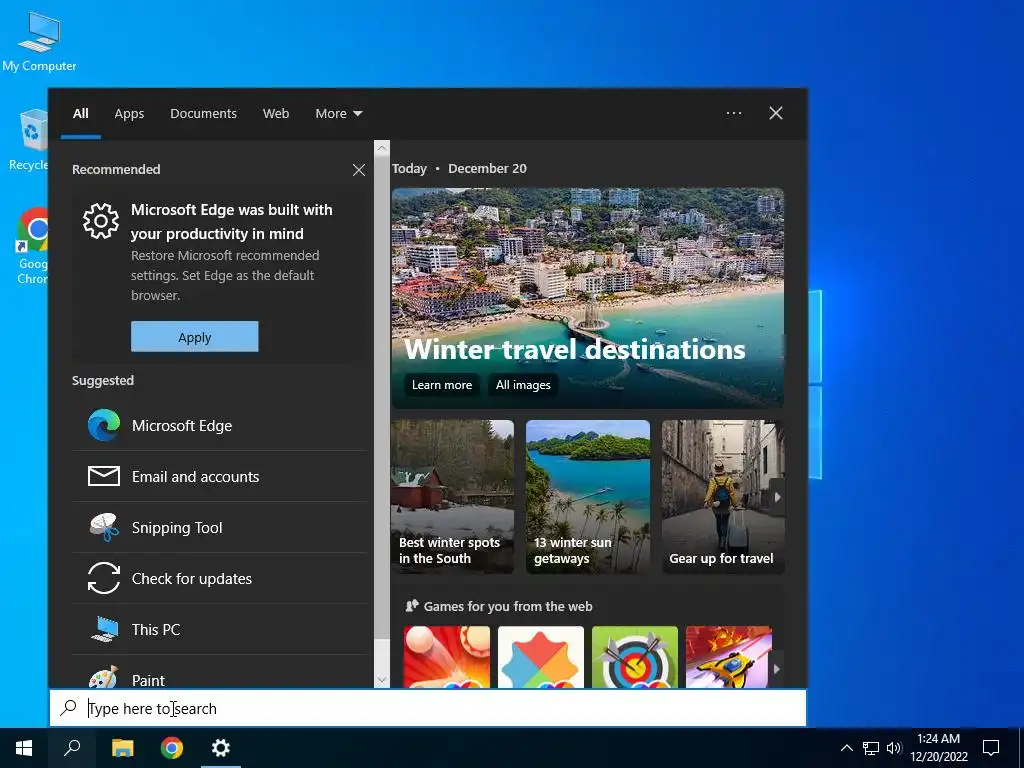The width and height of the screenshot is (1024, 768).
Task: Open Email and accounts settings
Action: point(219,477)
